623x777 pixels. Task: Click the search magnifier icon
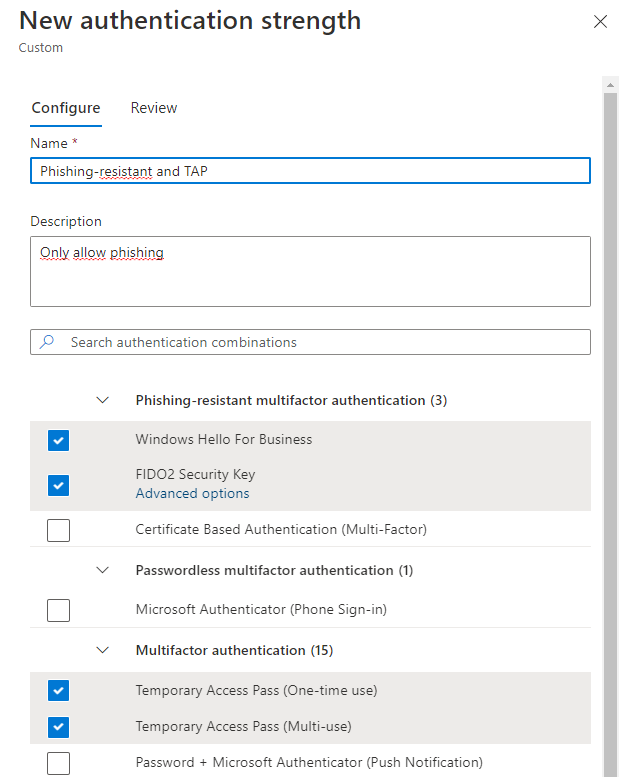47,342
